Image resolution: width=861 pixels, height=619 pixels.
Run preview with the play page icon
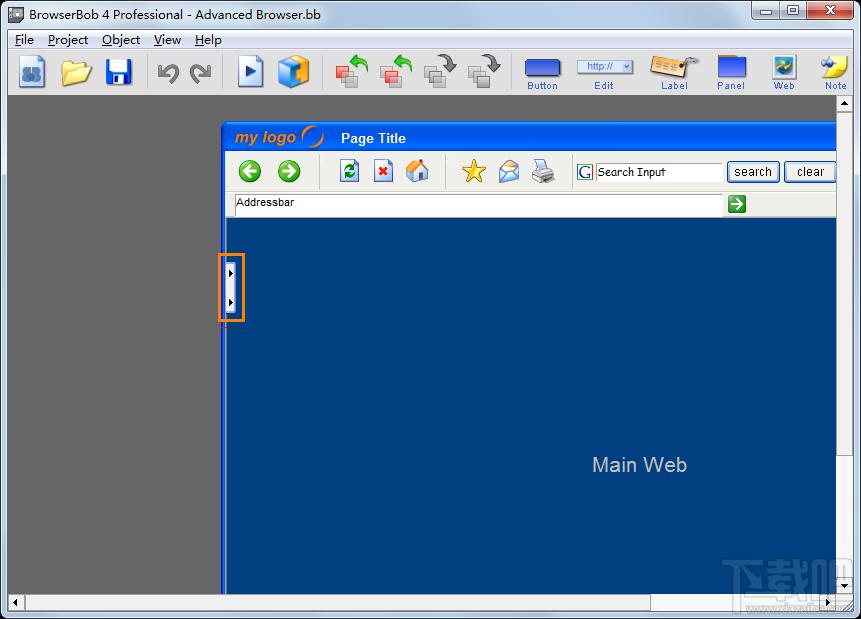click(250, 71)
